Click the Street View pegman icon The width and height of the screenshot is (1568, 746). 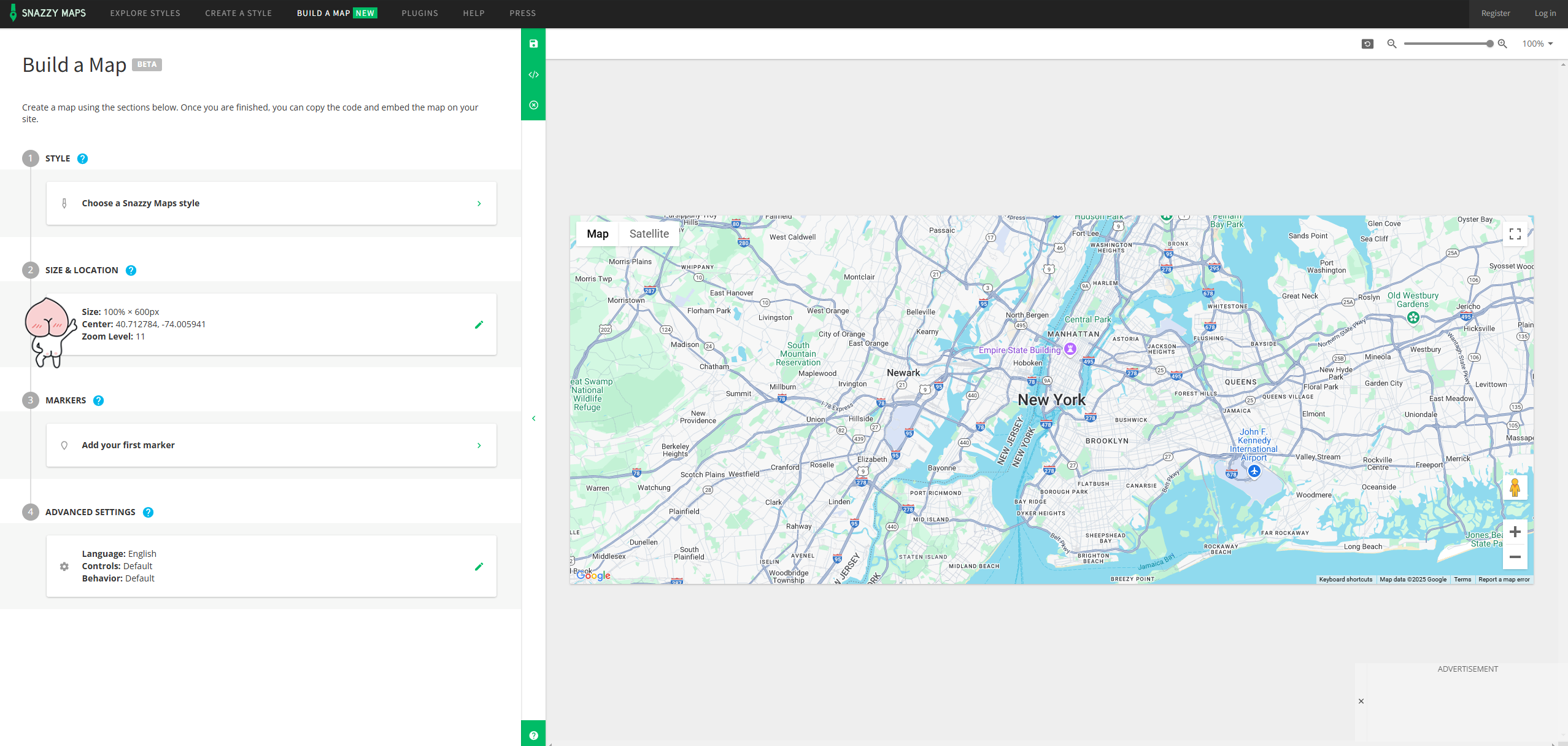[1515, 488]
